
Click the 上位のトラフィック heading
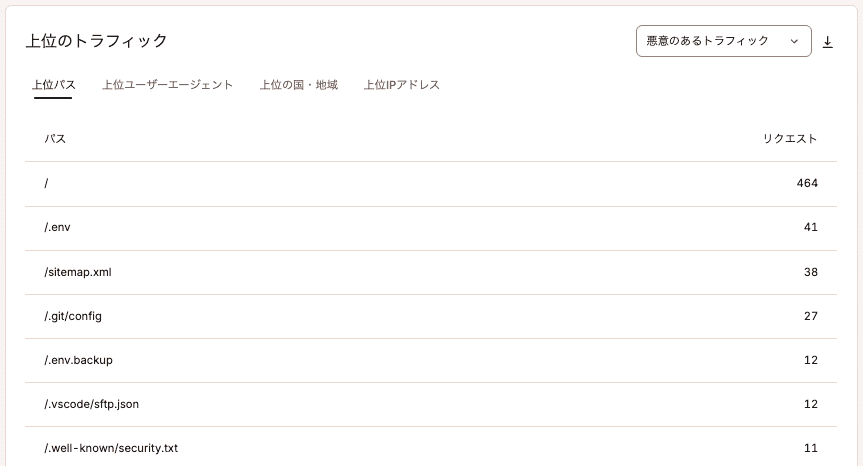coord(96,41)
